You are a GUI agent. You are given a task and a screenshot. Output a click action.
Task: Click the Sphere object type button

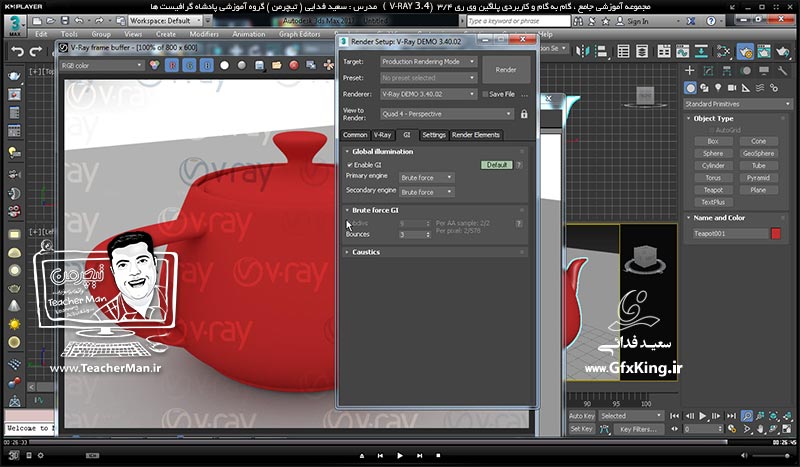pyautogui.click(x=713, y=153)
